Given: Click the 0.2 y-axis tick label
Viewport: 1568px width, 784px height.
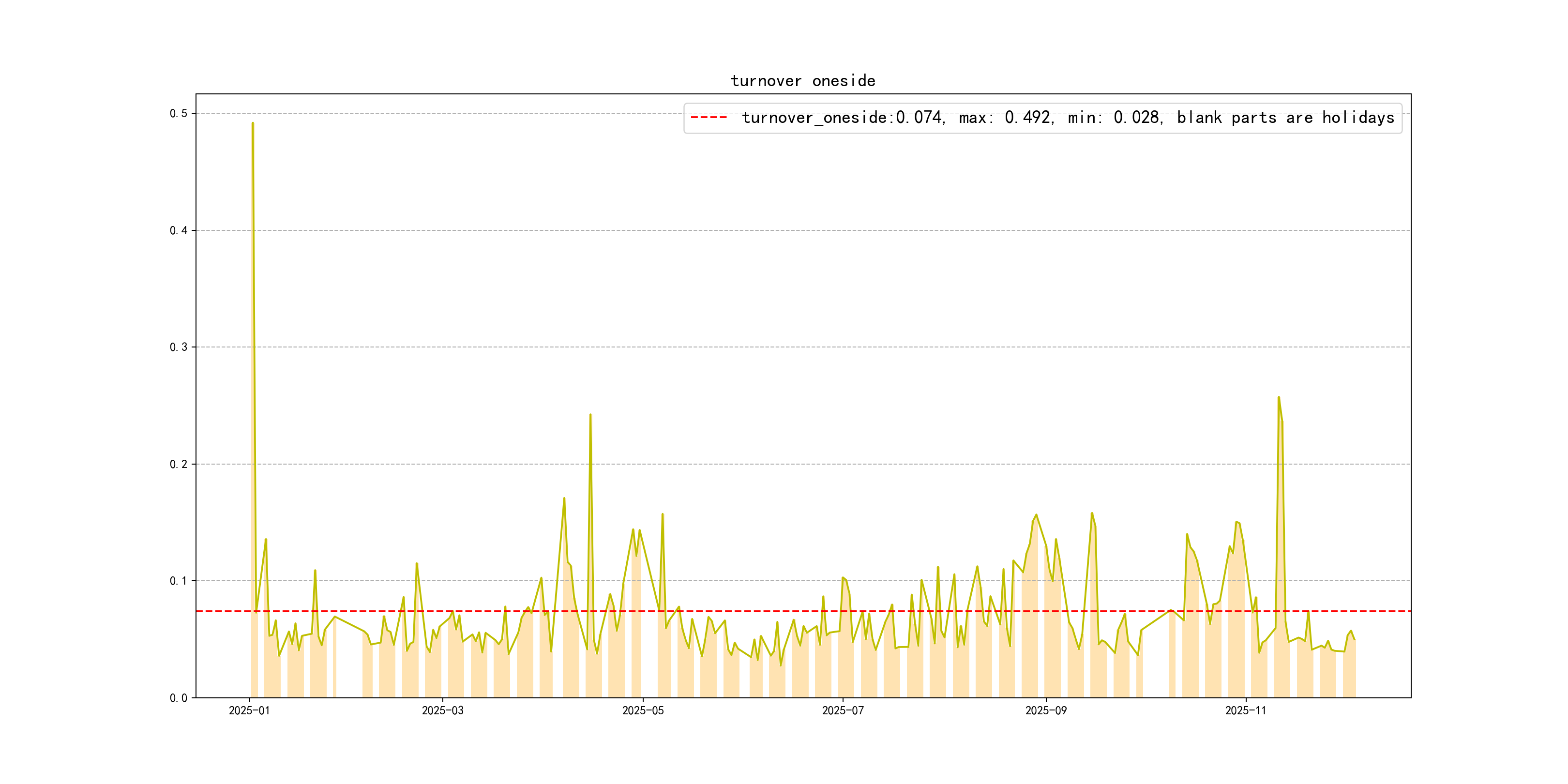Looking at the screenshot, I should point(179,464).
